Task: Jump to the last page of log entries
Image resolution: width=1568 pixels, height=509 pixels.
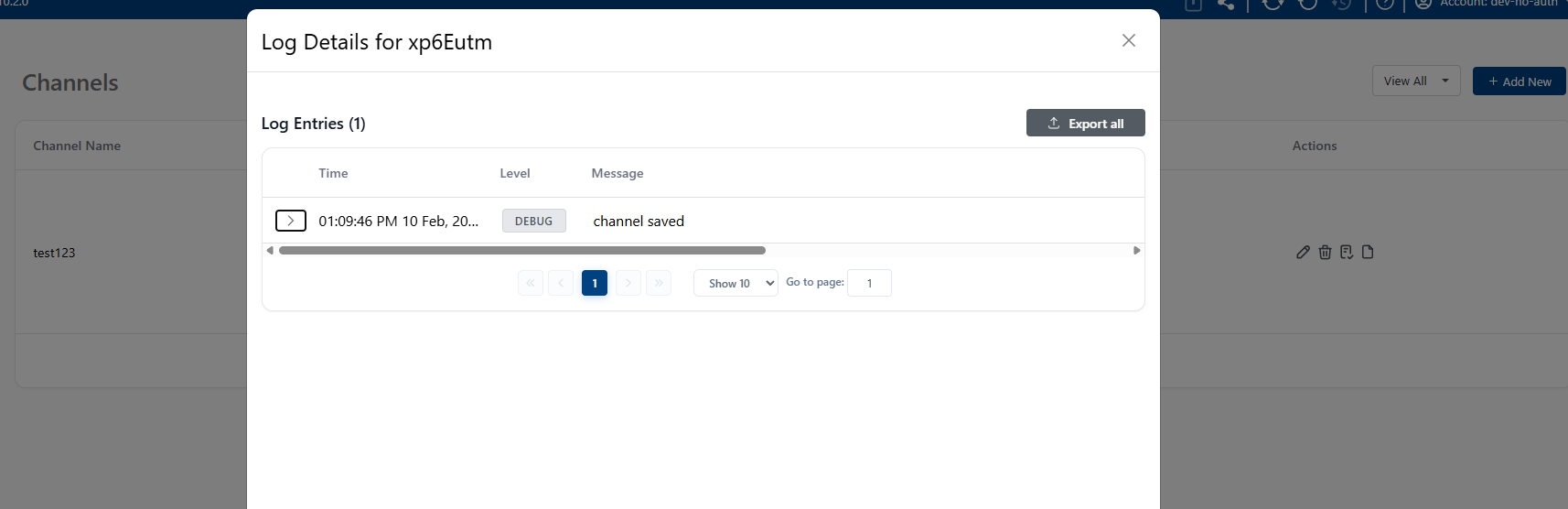Action: coord(659,283)
